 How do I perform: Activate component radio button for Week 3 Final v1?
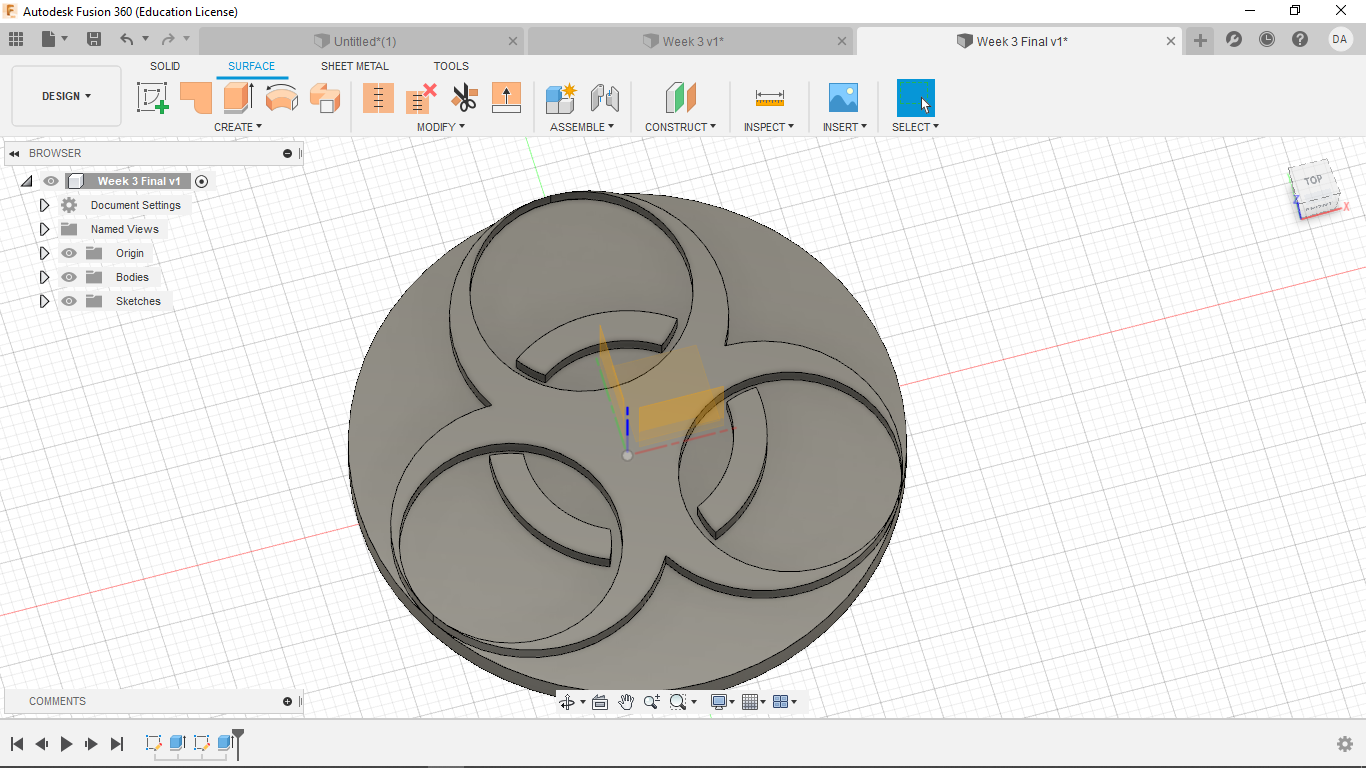202,181
